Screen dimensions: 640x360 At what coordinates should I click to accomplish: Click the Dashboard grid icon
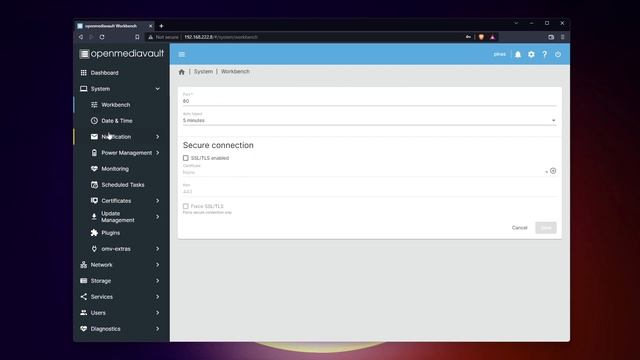pyautogui.click(x=84, y=73)
